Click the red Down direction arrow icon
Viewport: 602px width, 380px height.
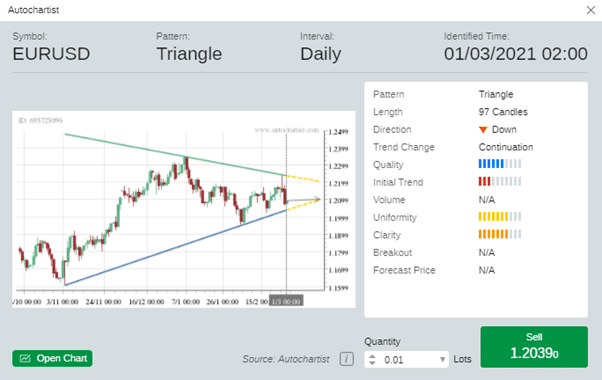(x=483, y=130)
